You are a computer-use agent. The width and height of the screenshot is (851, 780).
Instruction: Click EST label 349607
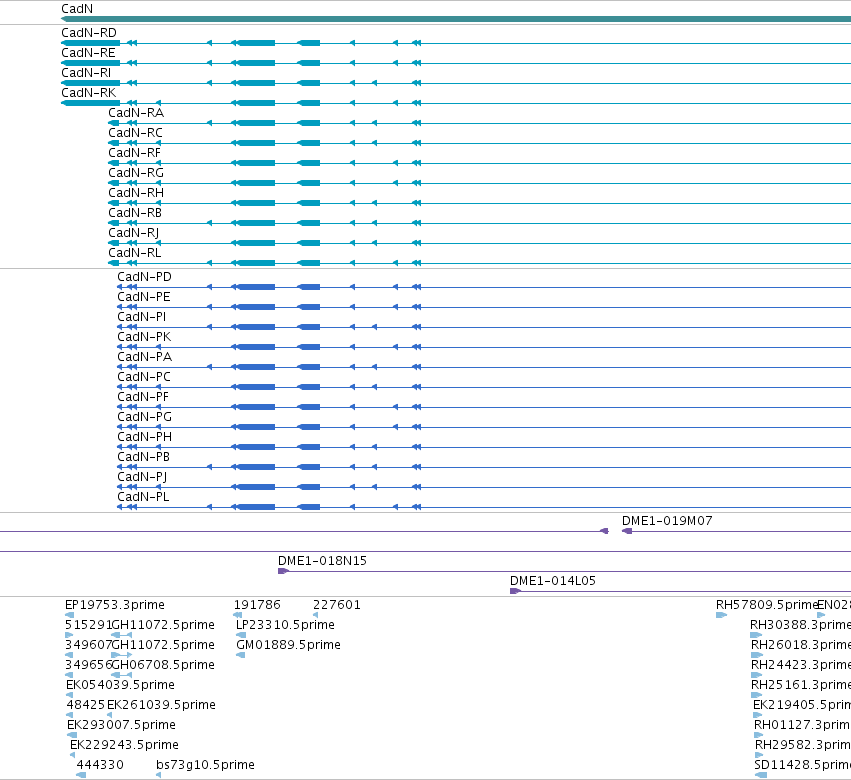pos(88,645)
